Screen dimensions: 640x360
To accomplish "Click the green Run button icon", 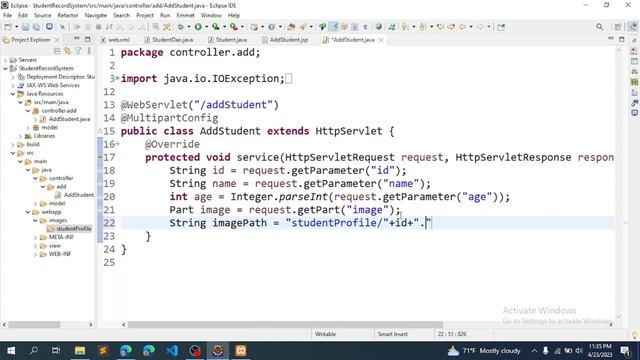I will pos(198,27).
